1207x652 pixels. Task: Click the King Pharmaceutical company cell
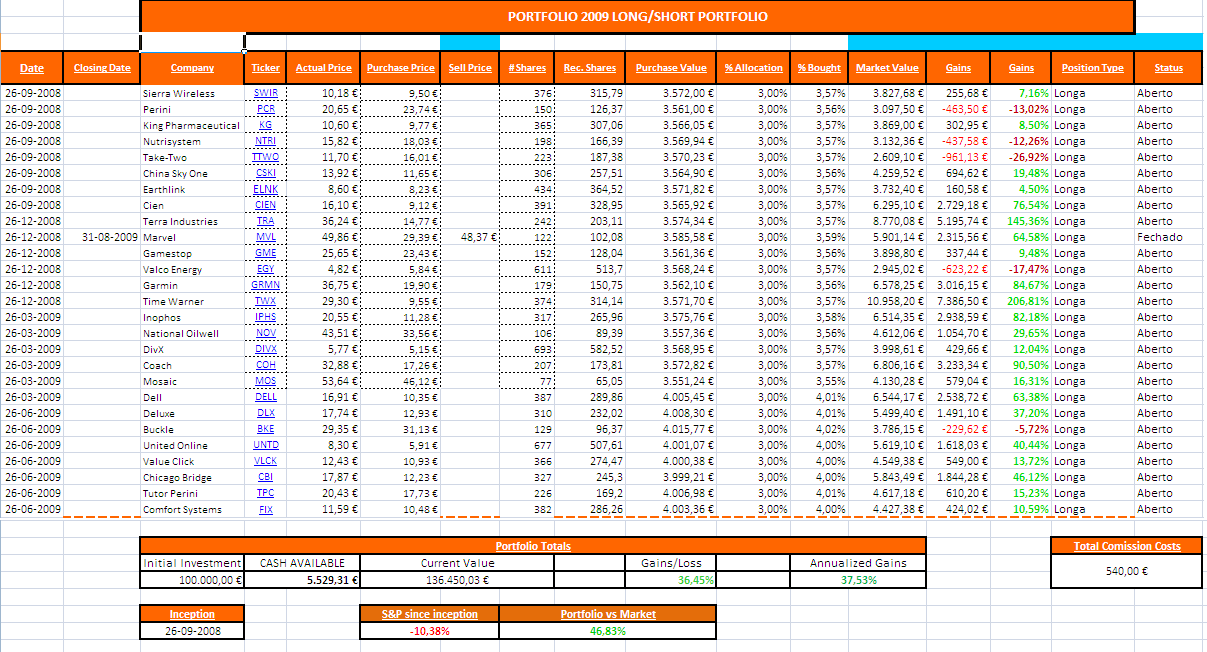coord(193,125)
